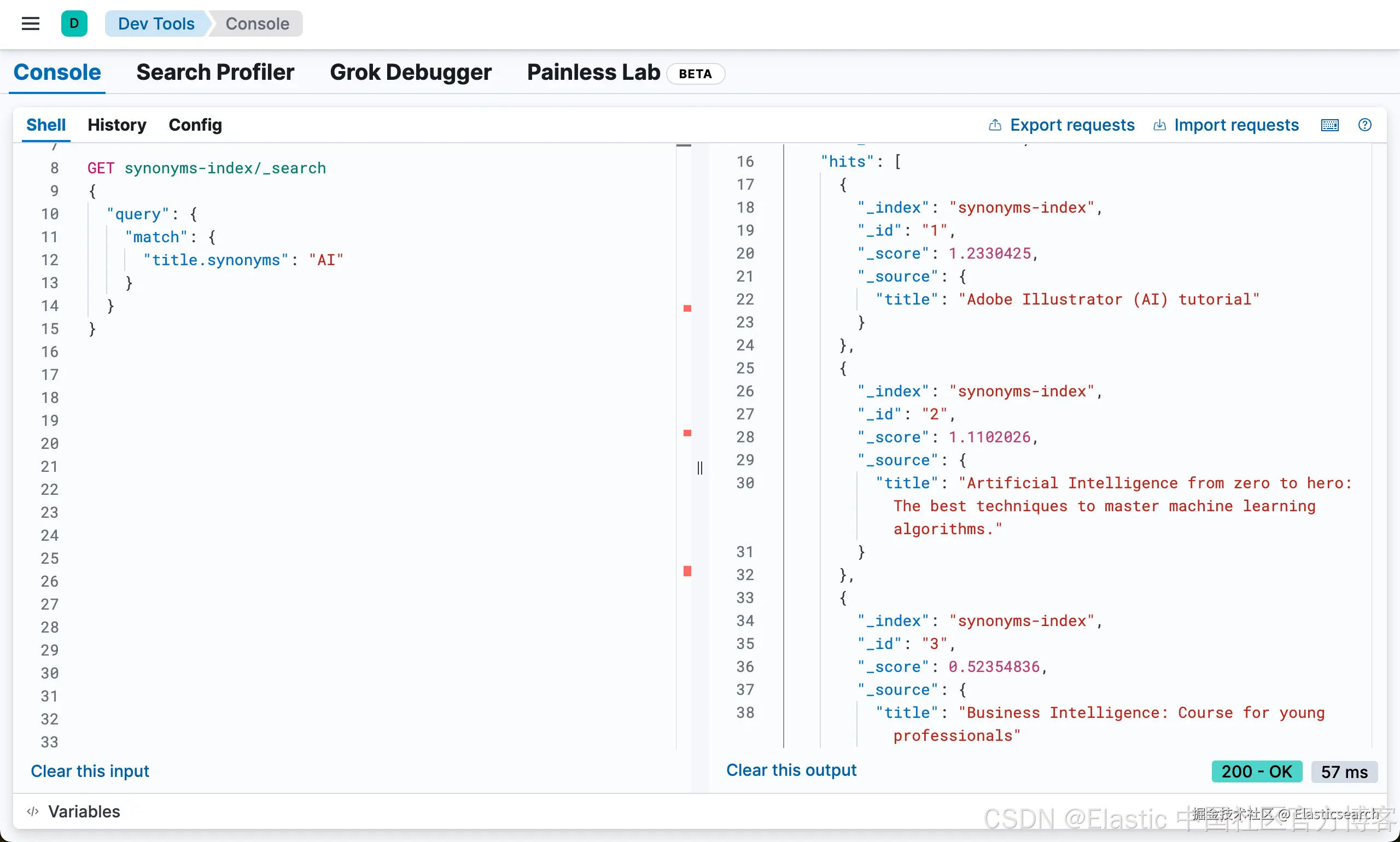The image size is (1400, 842).
Task: Switch to the Search Profiler tab
Action: click(x=215, y=73)
